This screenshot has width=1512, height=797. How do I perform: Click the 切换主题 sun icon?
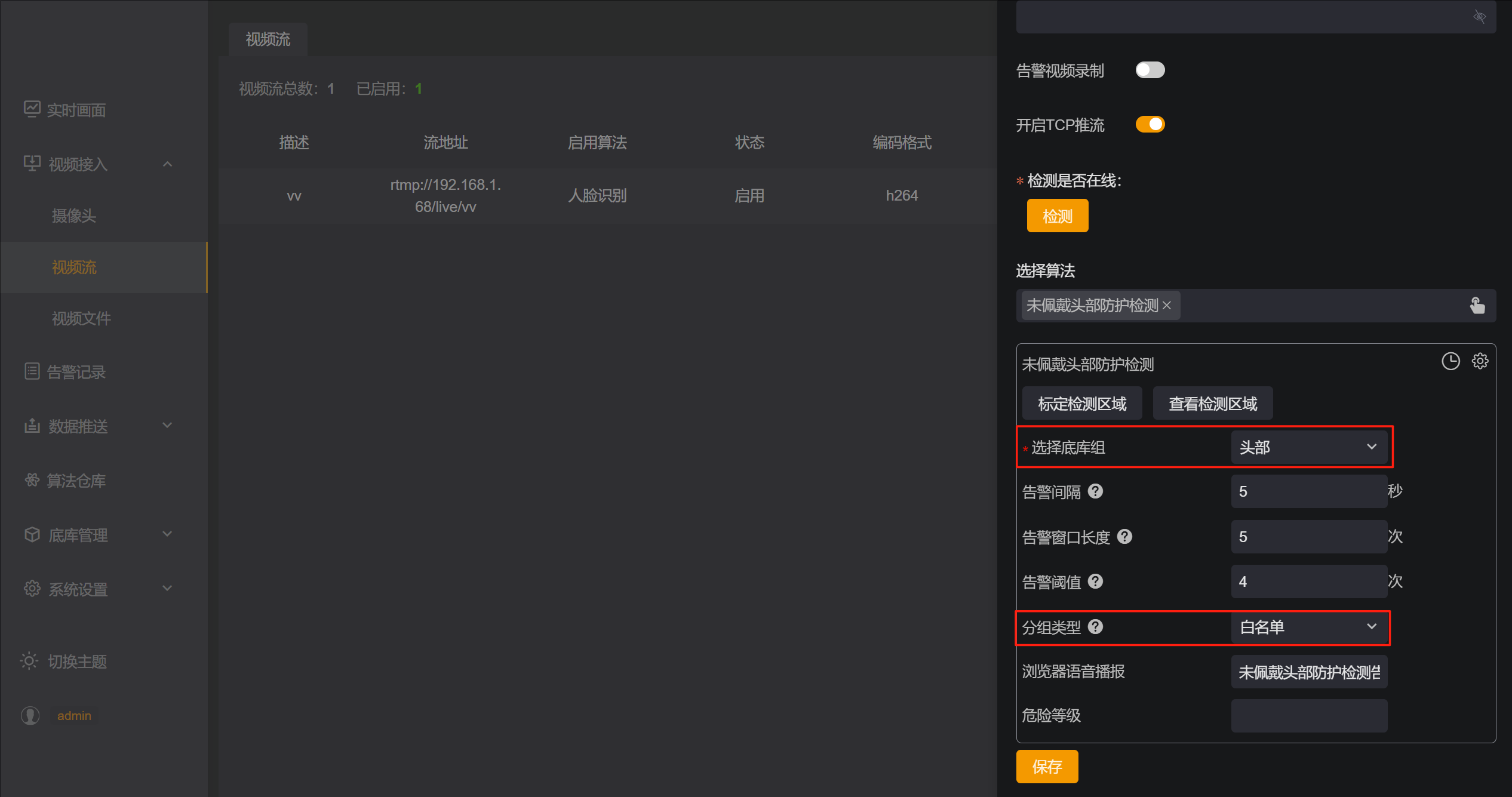pos(29,661)
